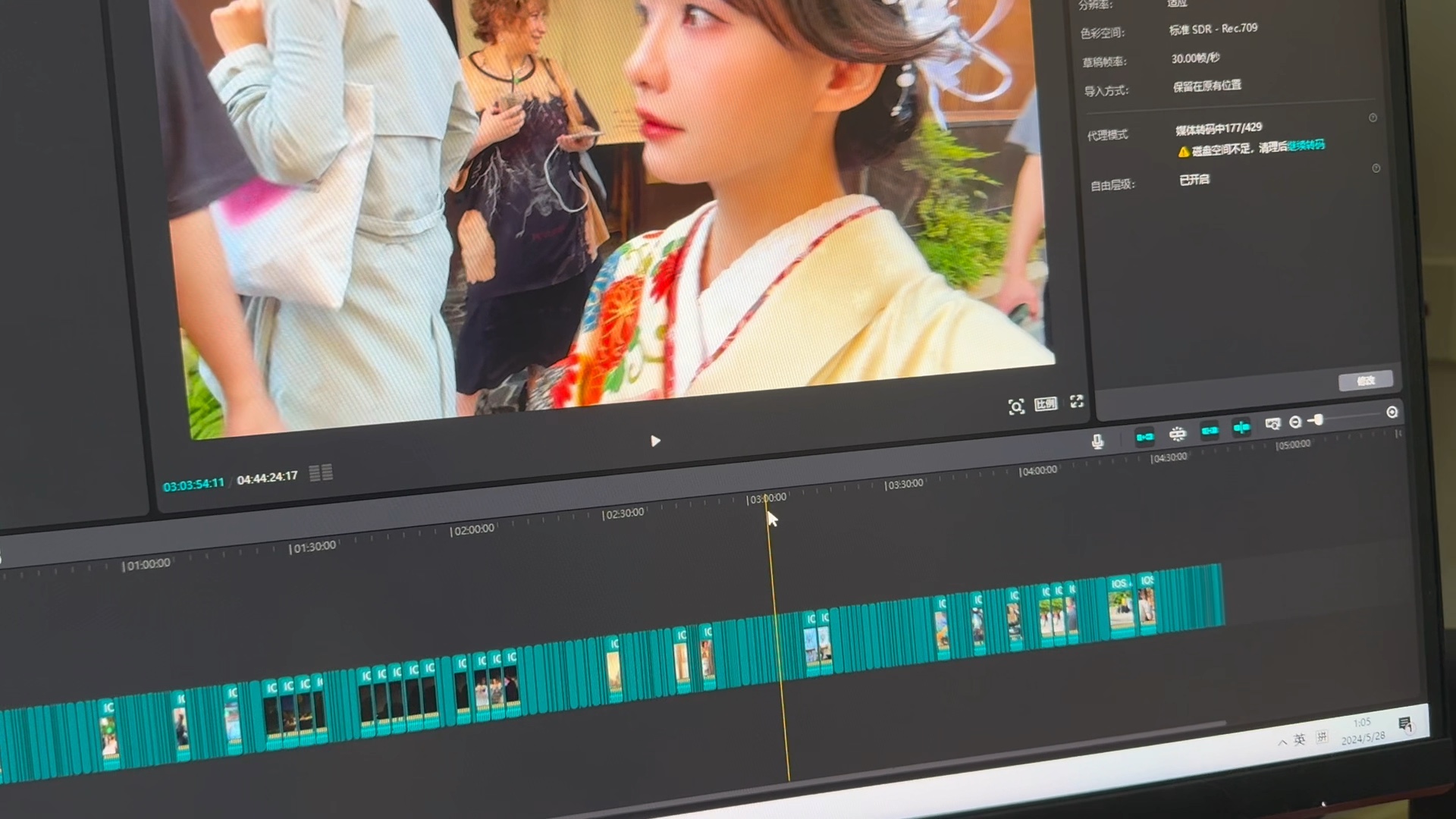This screenshot has height=819, width=1456.
Task: Click 03:30:00 mark on timeline ruler
Action: point(903,484)
